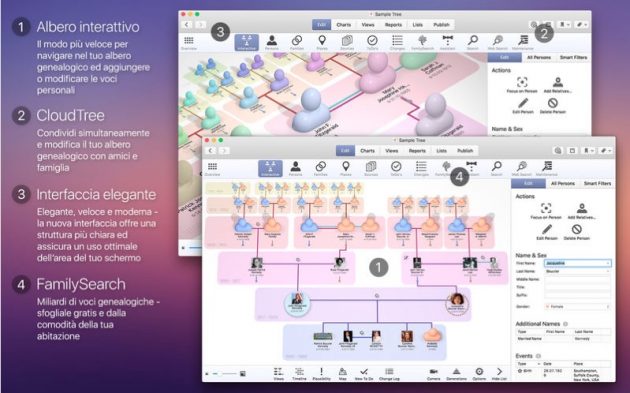The height and width of the screenshot is (393, 630).
Task: Expand the Gender dropdown showing Female
Action: pos(578,307)
